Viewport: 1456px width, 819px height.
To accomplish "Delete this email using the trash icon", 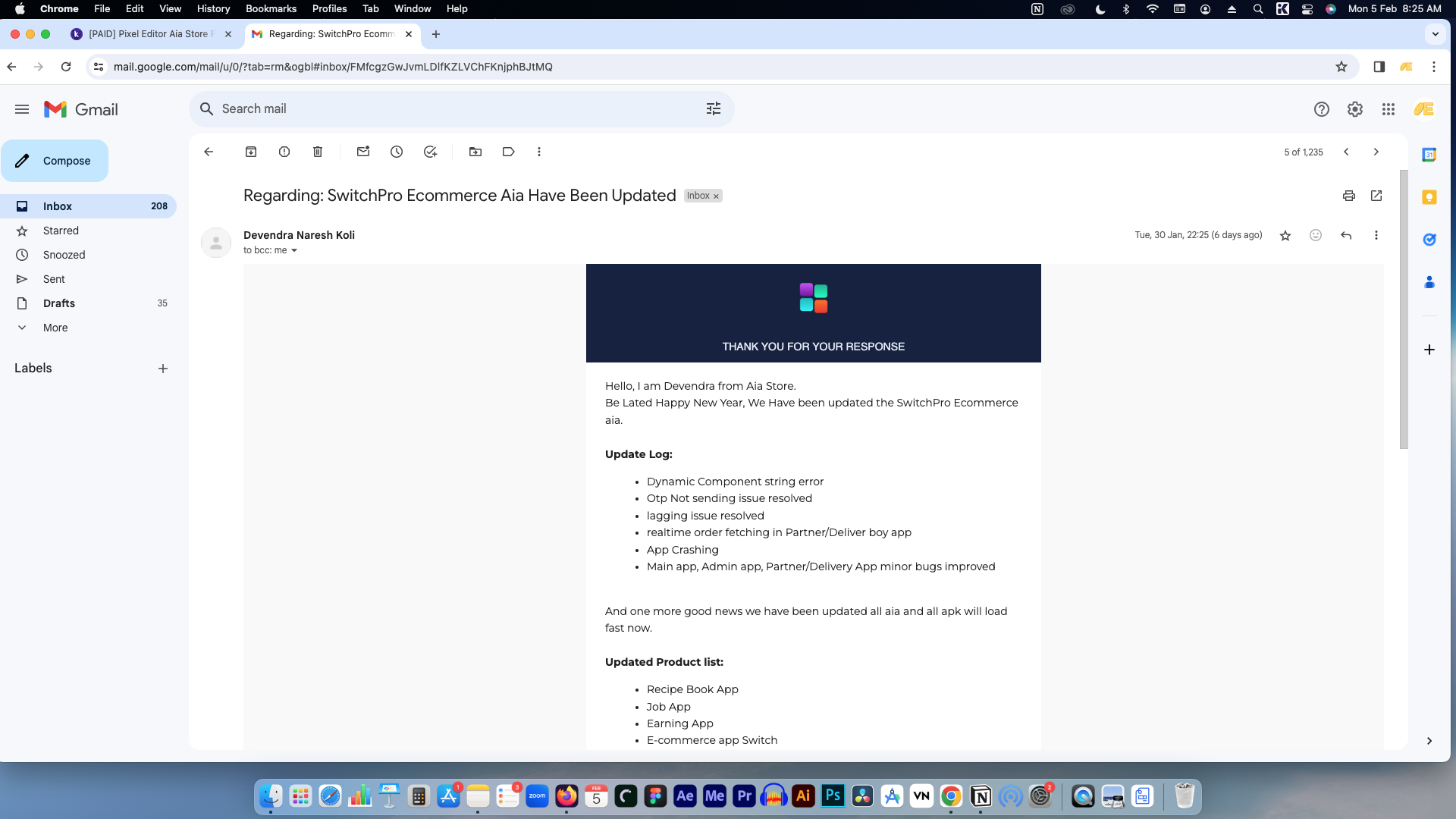I will [x=318, y=152].
